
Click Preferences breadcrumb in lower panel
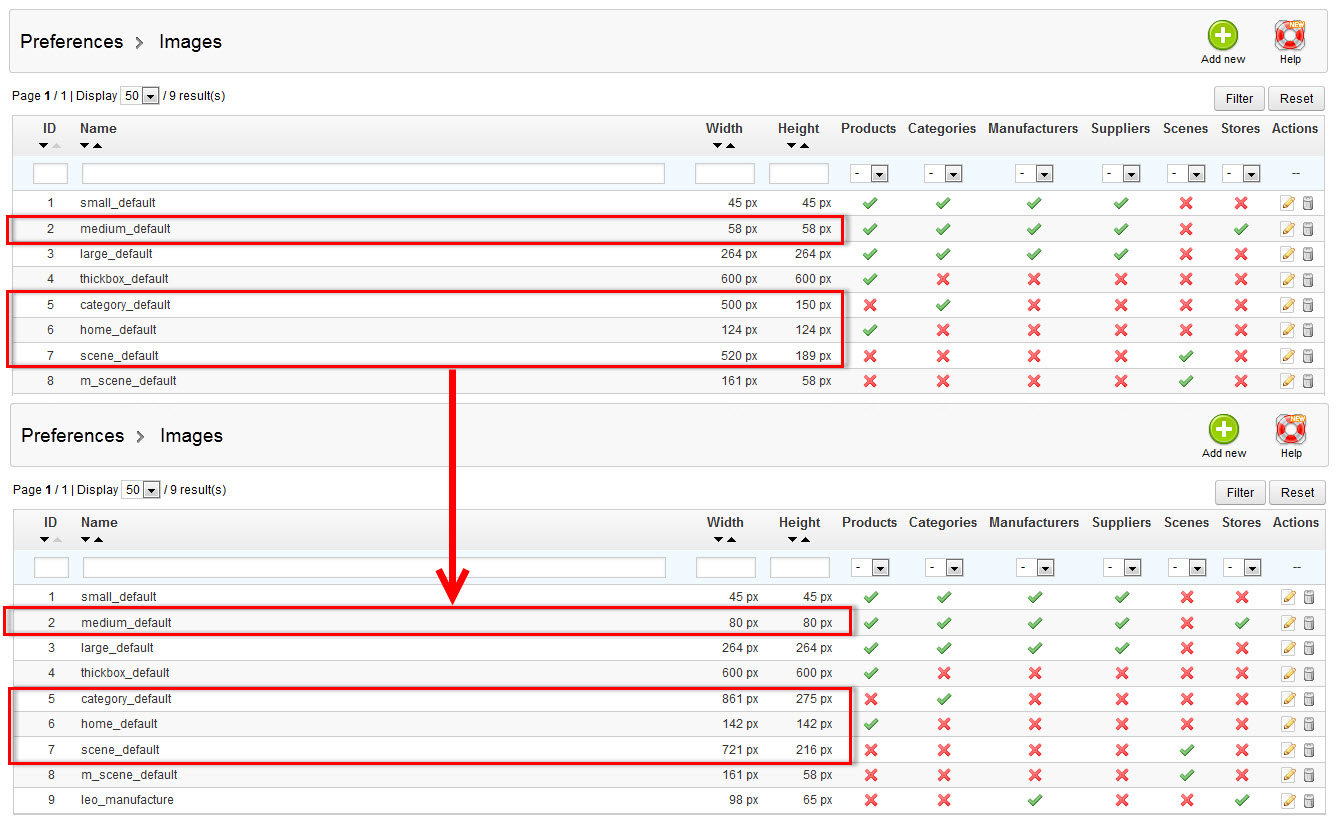pos(73,435)
